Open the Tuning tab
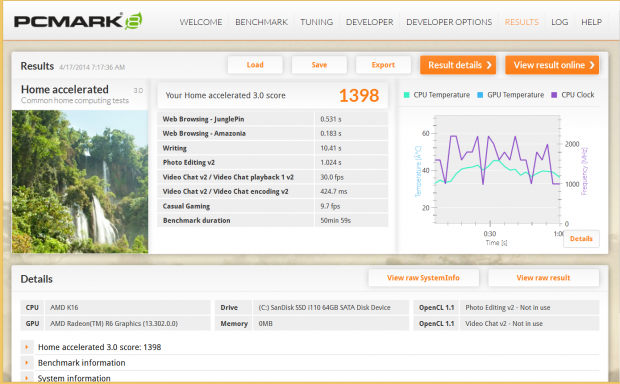The width and height of the screenshot is (620, 384). pos(316,22)
